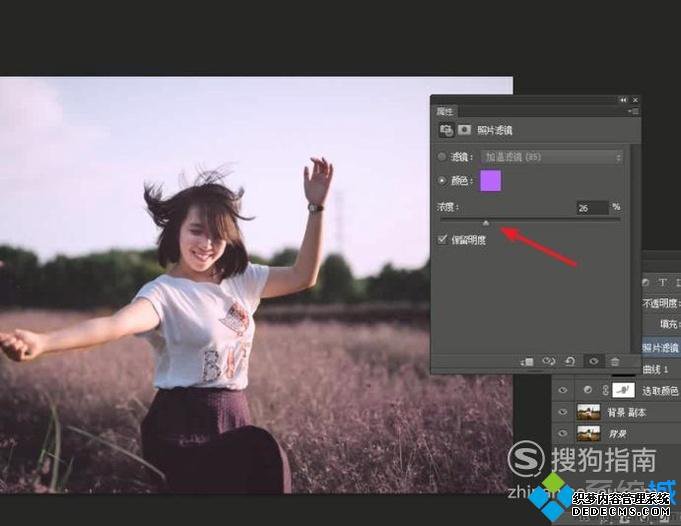Screen dimensions: 681x526
Task: Open the 加温滤镜 (85) filter dropdown
Action: pos(551,157)
